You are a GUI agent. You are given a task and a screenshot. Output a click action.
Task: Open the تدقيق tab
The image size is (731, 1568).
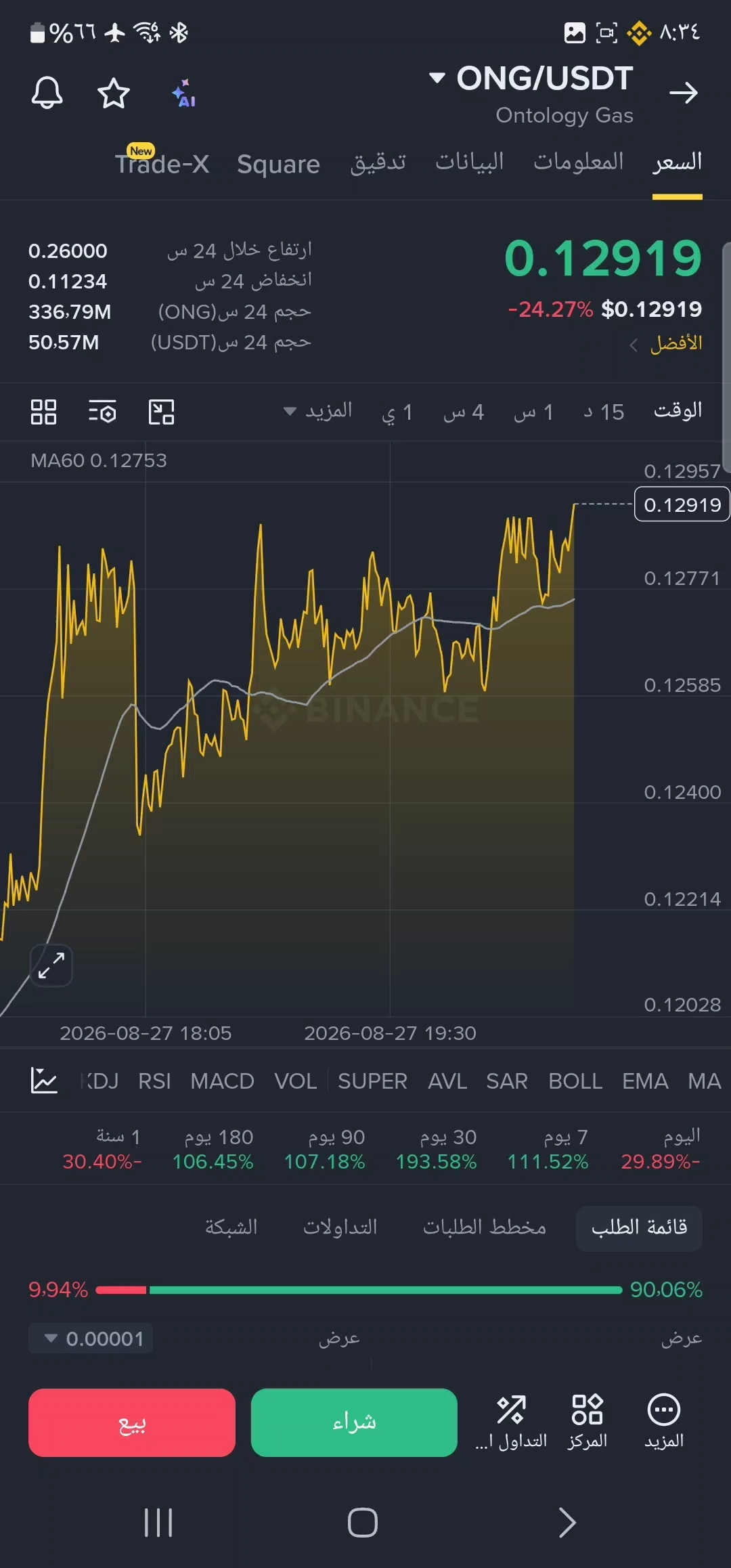[378, 162]
